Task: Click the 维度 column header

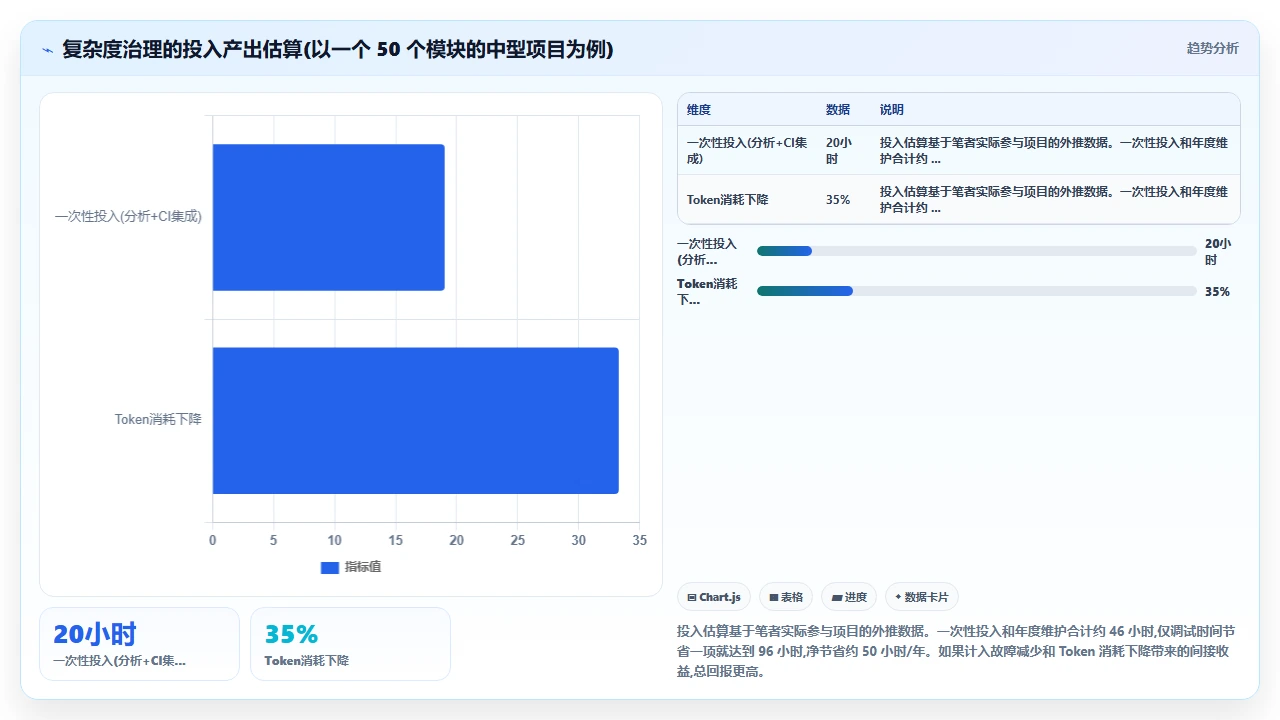Action: tap(699, 110)
